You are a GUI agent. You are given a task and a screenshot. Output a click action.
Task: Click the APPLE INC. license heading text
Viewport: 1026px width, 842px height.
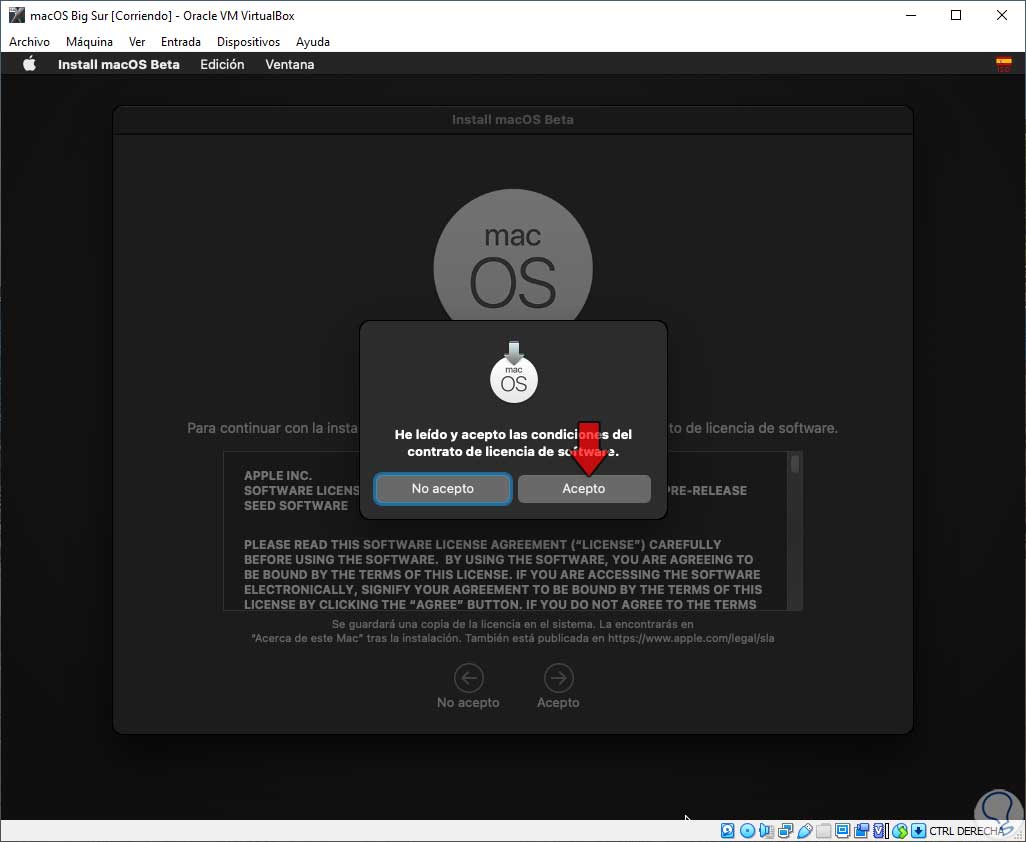pyautogui.click(x=277, y=476)
